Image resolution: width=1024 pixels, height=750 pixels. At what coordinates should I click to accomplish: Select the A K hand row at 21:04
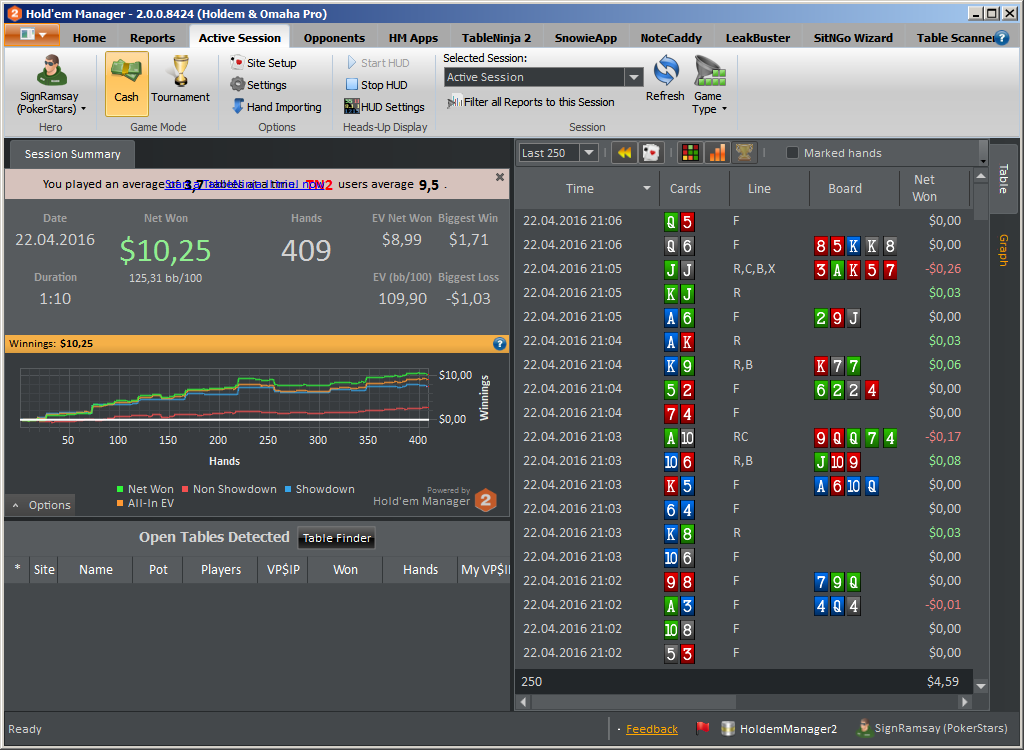[x=746, y=340]
